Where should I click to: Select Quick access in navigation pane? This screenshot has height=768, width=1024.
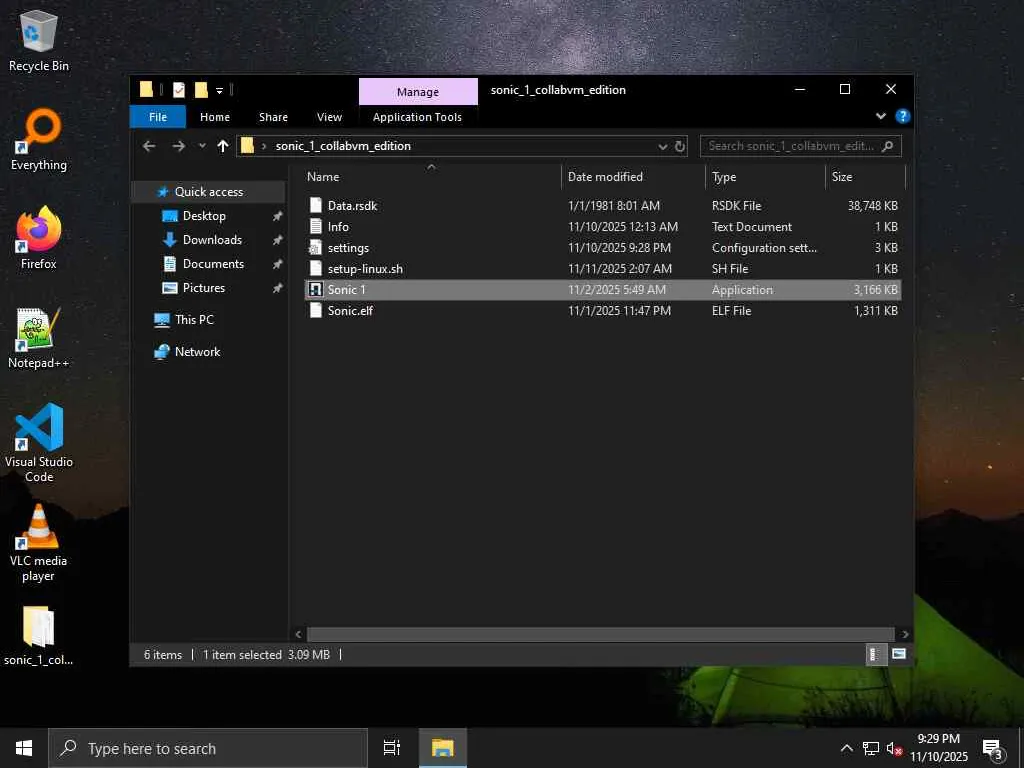[209, 192]
